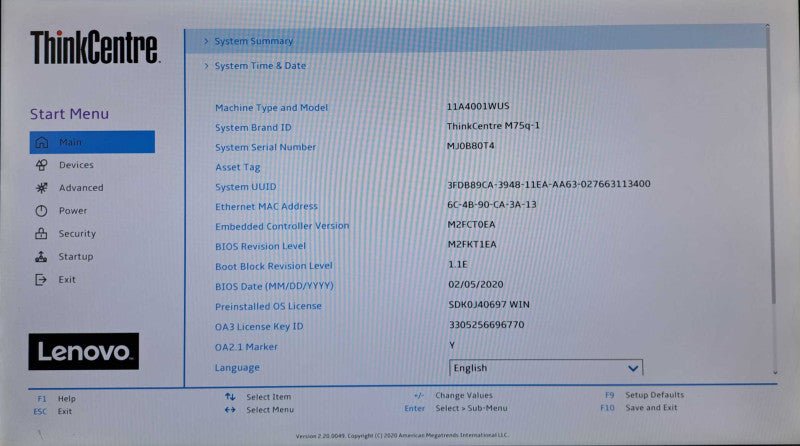Expand the System Summary submenu chevron
This screenshot has height=446, width=800.
[206, 41]
